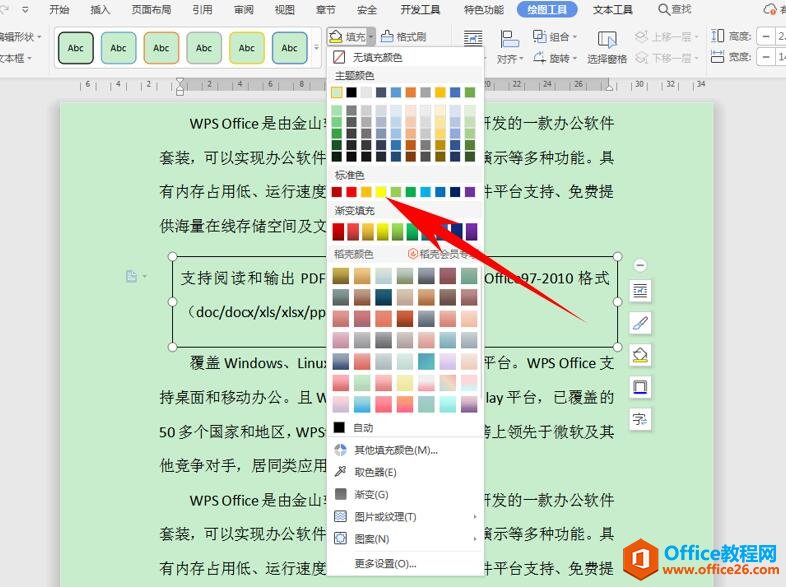This screenshot has width=786, height=587.
Task: Click the 查找 search button
Action: click(x=675, y=10)
